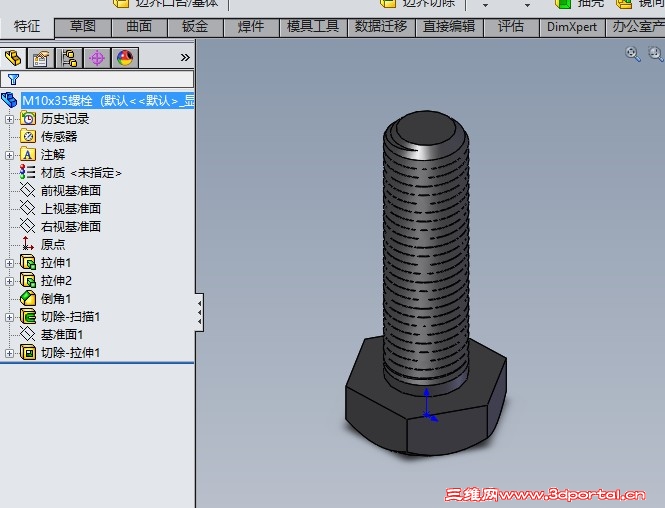Select the 基准面1 label
The height and width of the screenshot is (508, 665).
point(62,335)
